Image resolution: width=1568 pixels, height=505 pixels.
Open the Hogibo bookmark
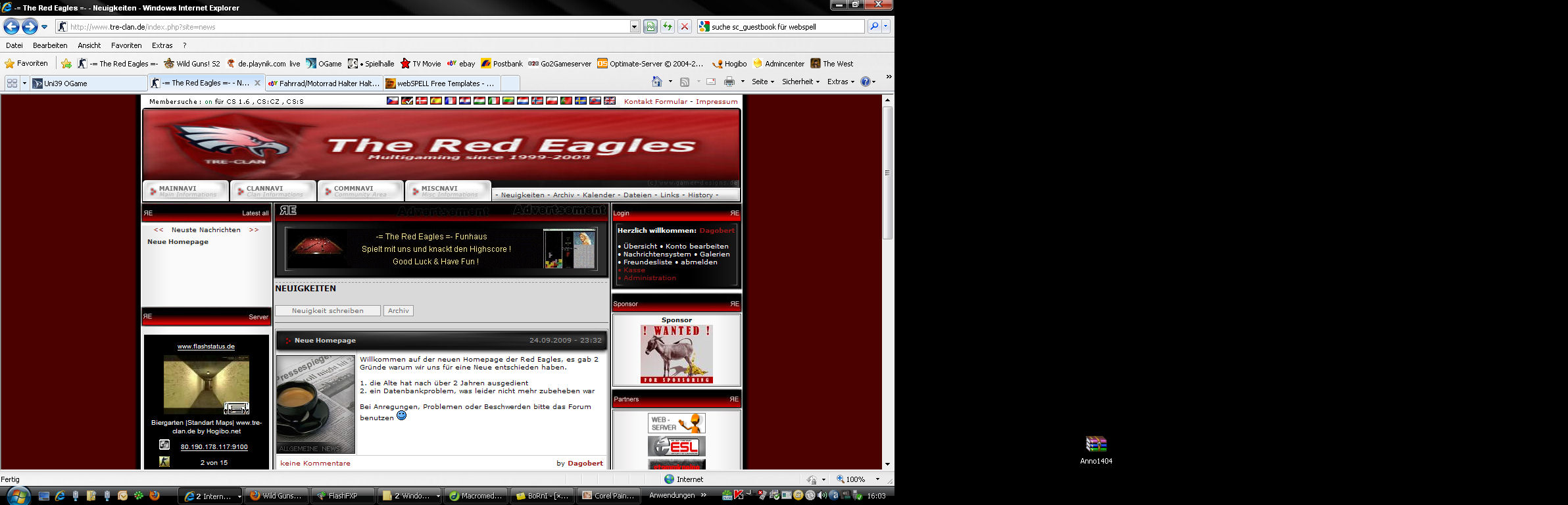pos(730,64)
